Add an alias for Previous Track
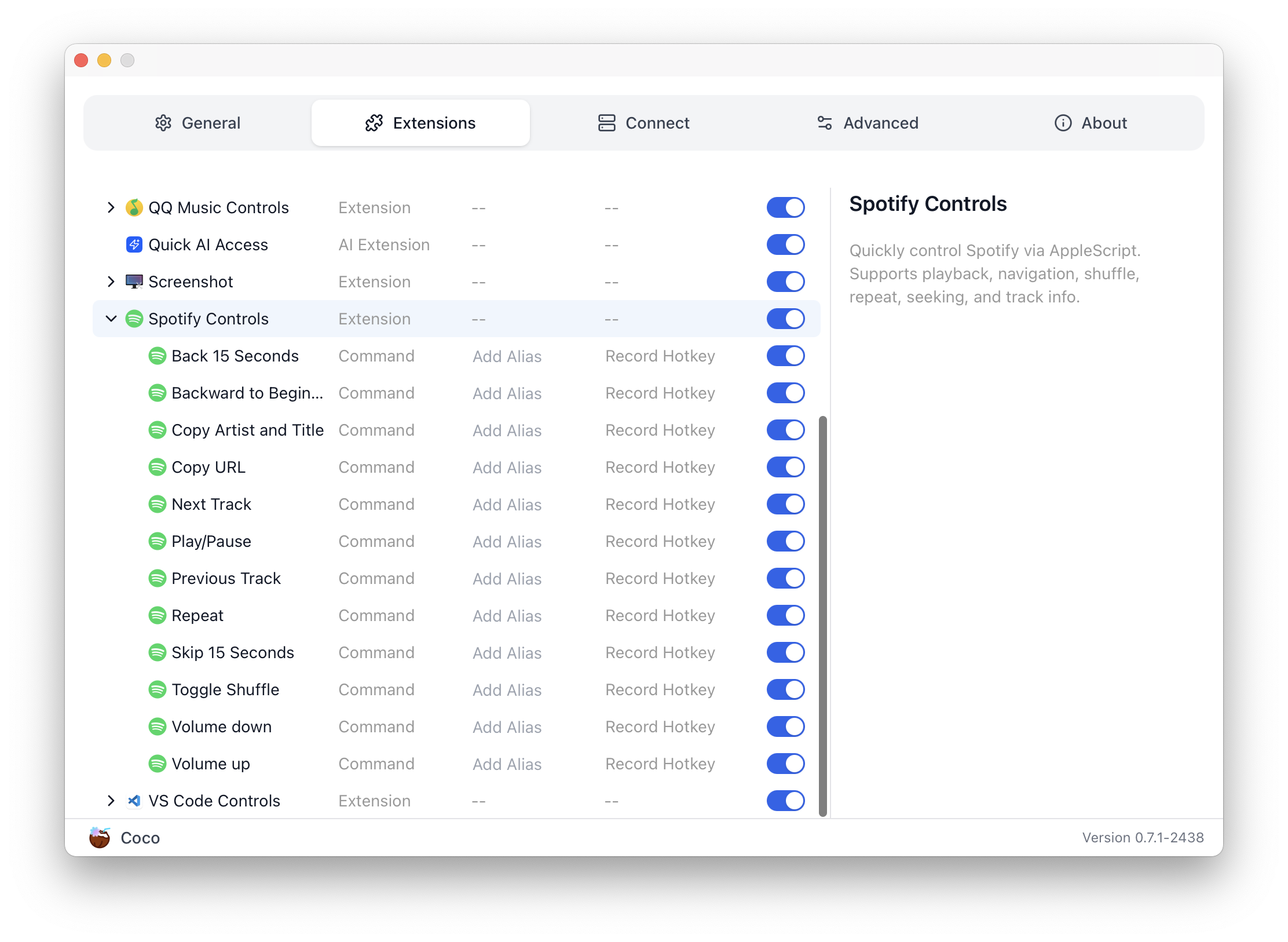The height and width of the screenshot is (942, 1288). pos(507,579)
